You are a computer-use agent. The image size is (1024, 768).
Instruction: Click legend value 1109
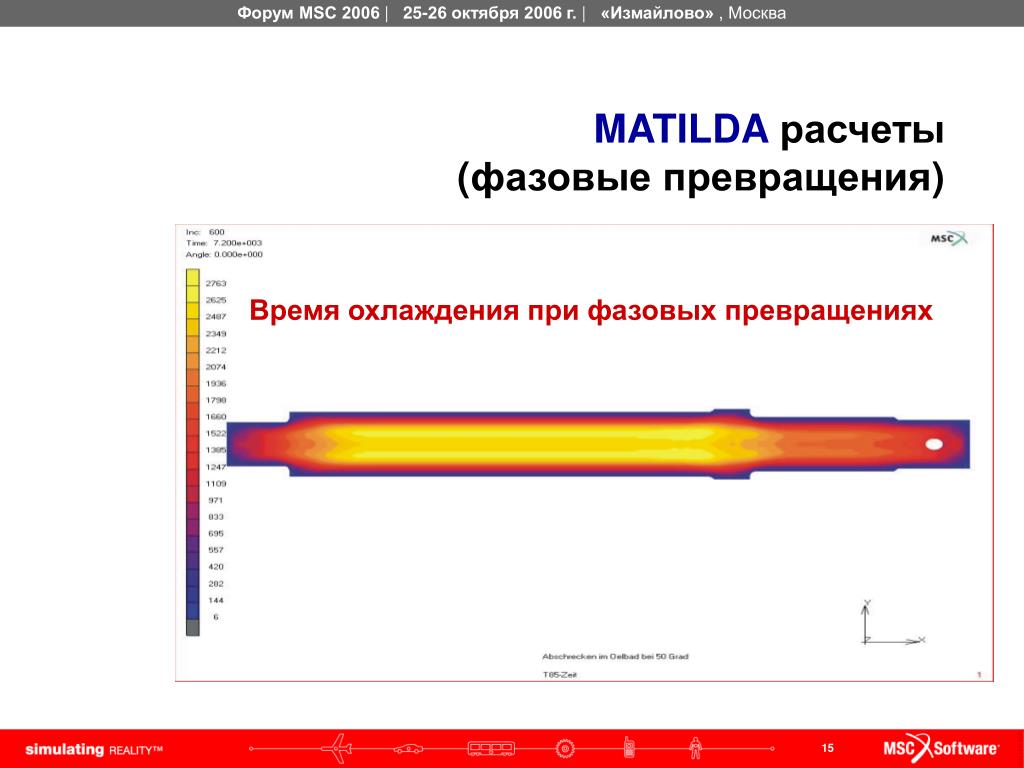point(216,484)
